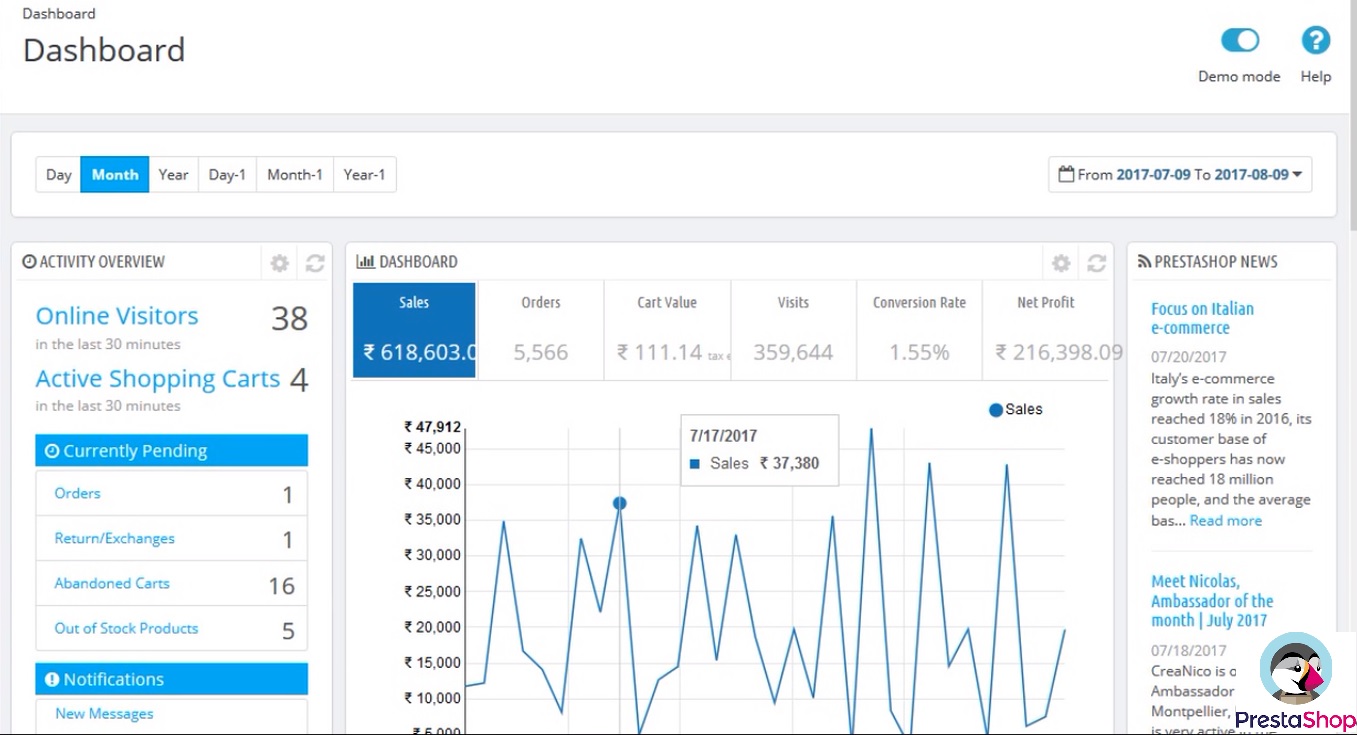Expand the Notifications section header
Screen dimensions: 1357x735
pyautogui.click(x=171, y=679)
